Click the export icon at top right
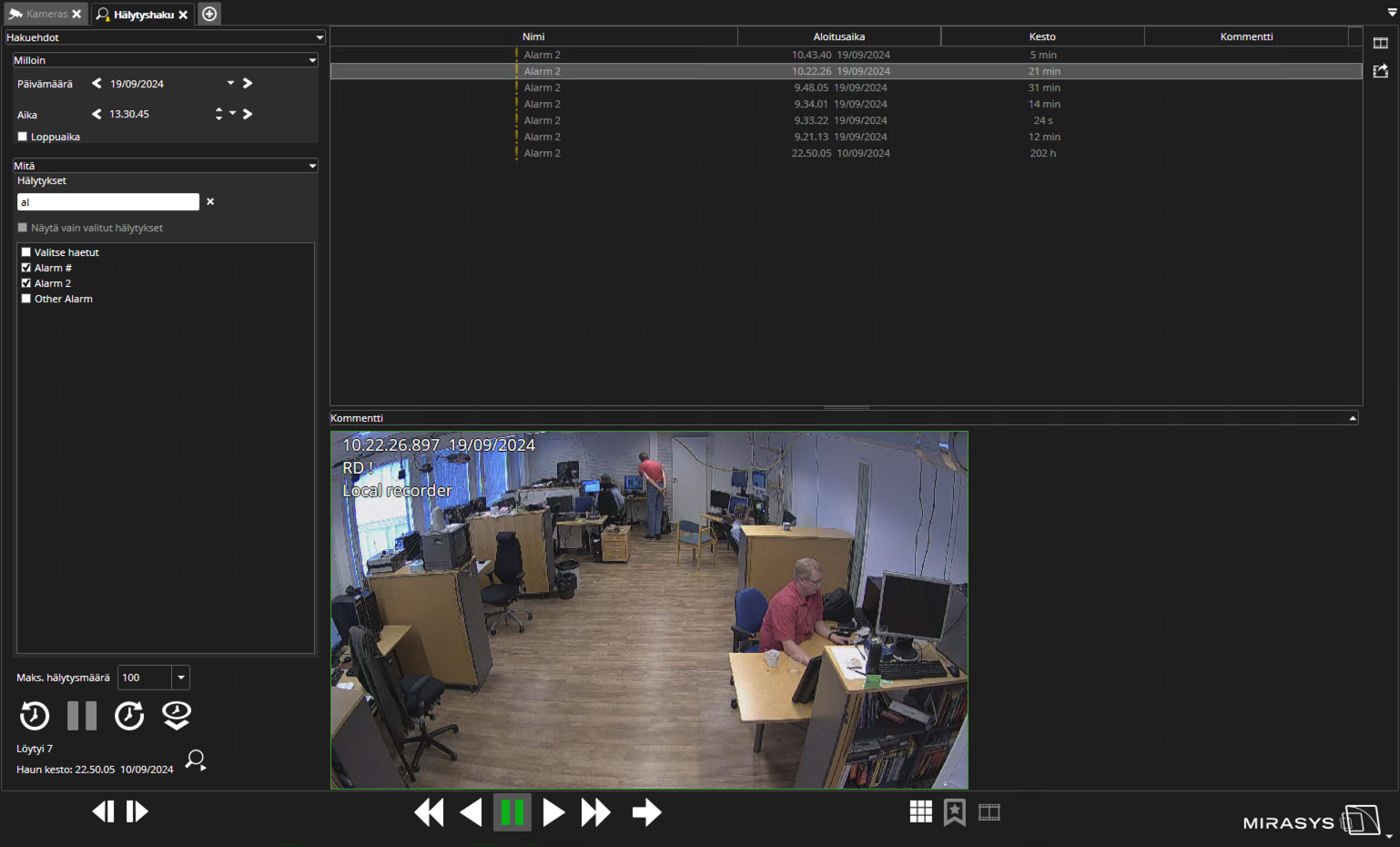 1380,71
